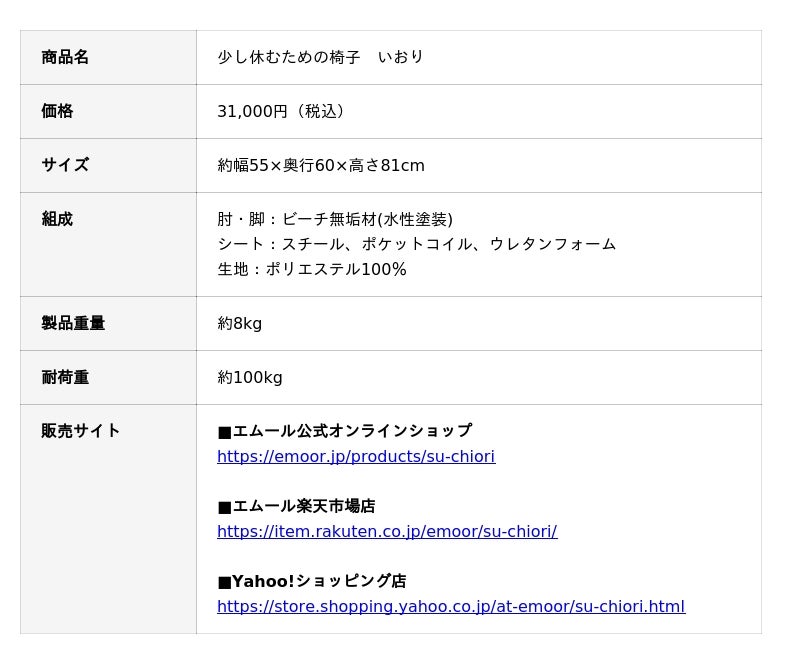800x664 pixels.
Task: Click the load capacity value 約100kg
Action: pos(250,377)
